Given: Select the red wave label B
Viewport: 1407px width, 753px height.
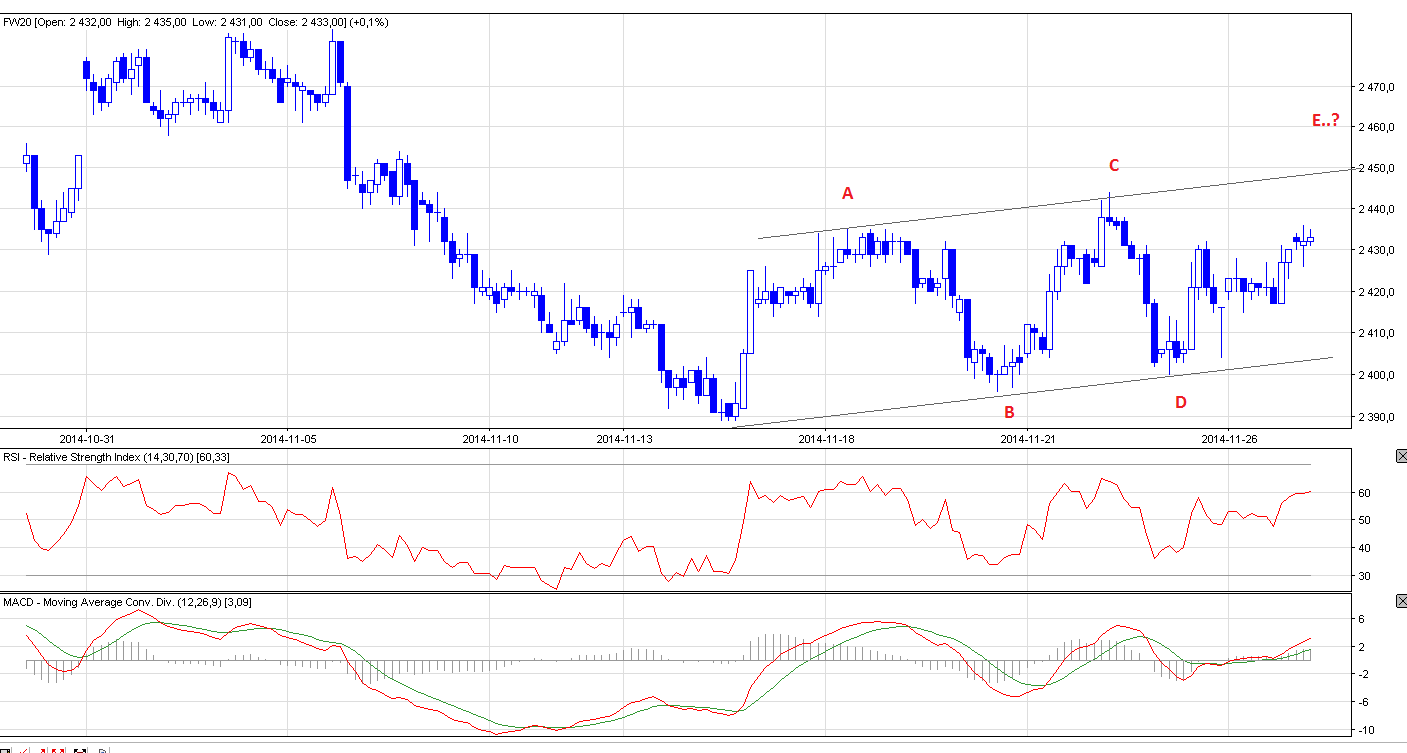Looking at the screenshot, I should coord(1009,412).
